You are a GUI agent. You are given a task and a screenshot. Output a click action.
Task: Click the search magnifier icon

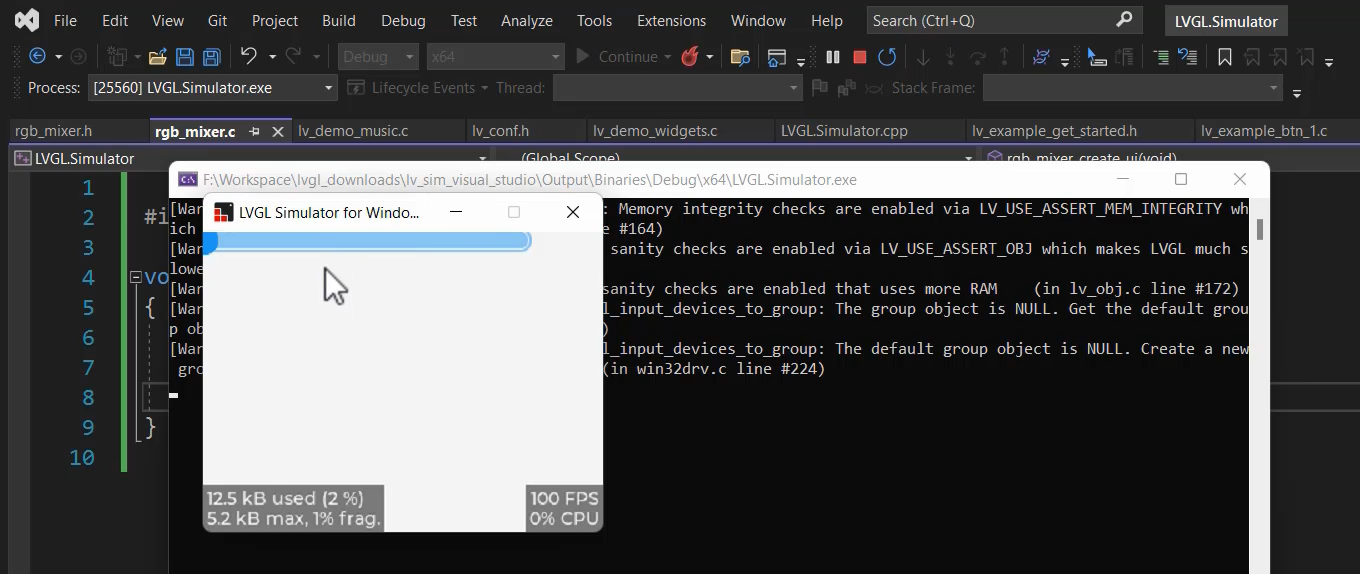pyautogui.click(x=1124, y=19)
